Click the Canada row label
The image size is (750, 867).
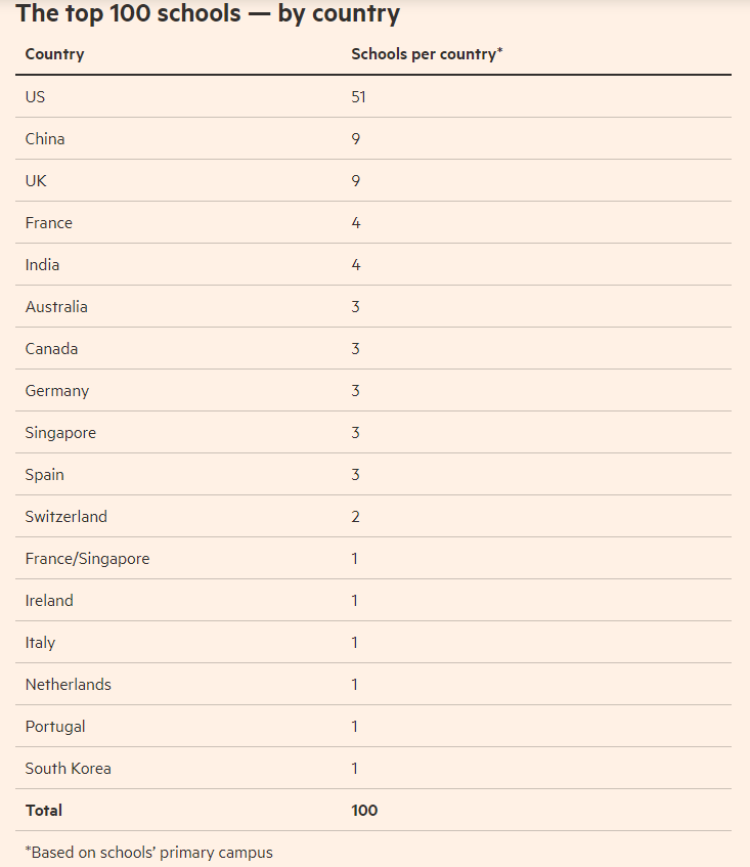point(51,349)
